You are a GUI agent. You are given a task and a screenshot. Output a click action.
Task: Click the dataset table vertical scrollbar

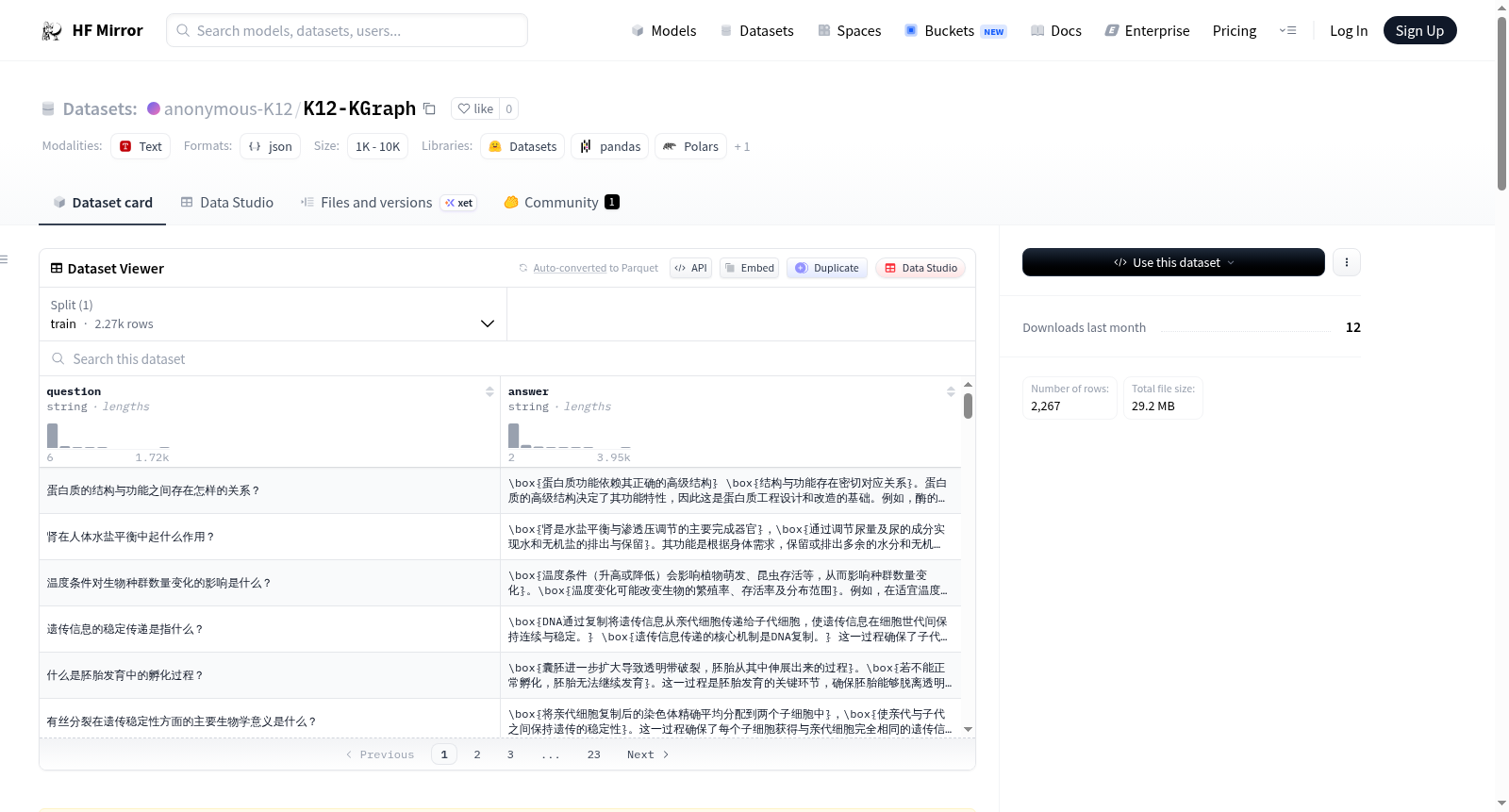pyautogui.click(x=968, y=406)
